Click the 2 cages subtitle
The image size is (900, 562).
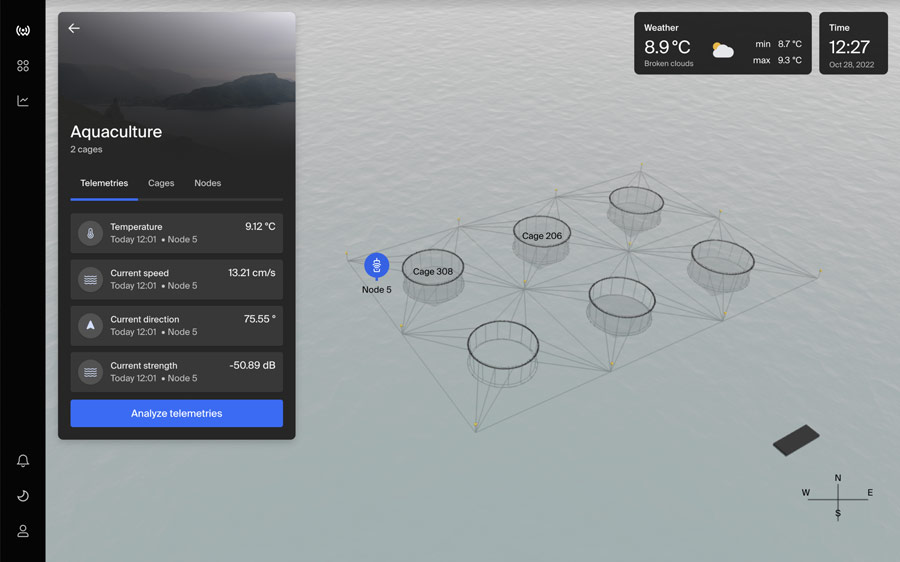coord(86,149)
